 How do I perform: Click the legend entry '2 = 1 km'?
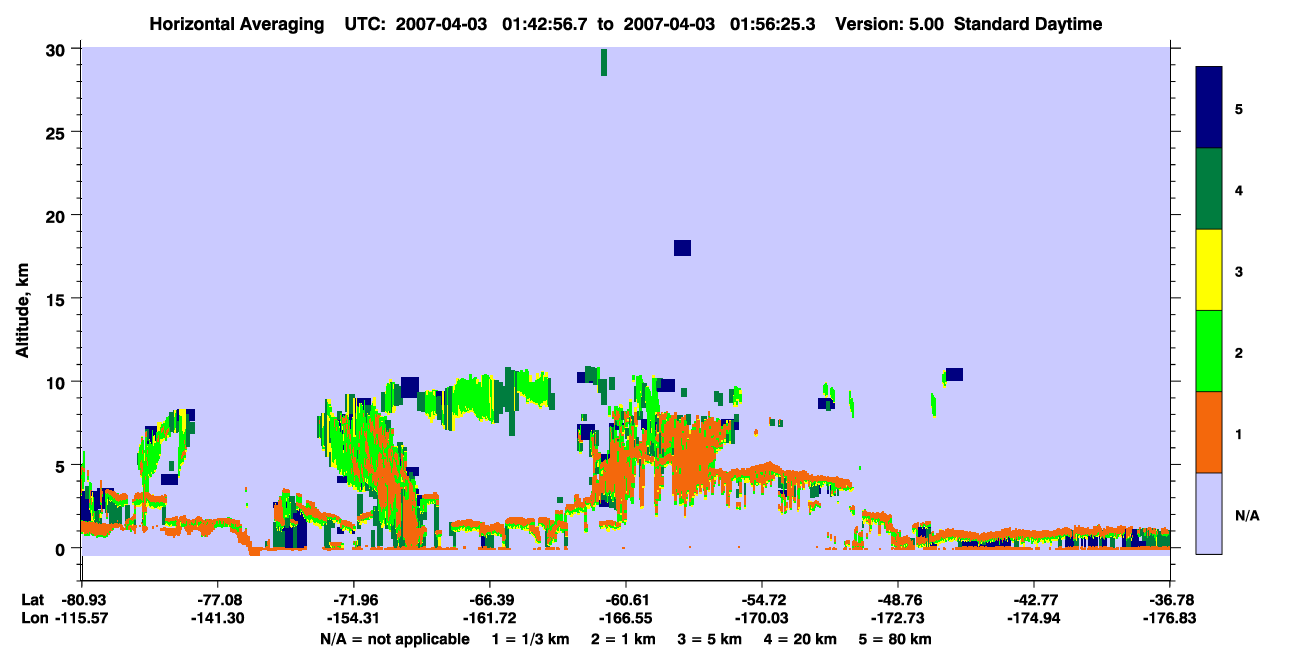[623, 639]
